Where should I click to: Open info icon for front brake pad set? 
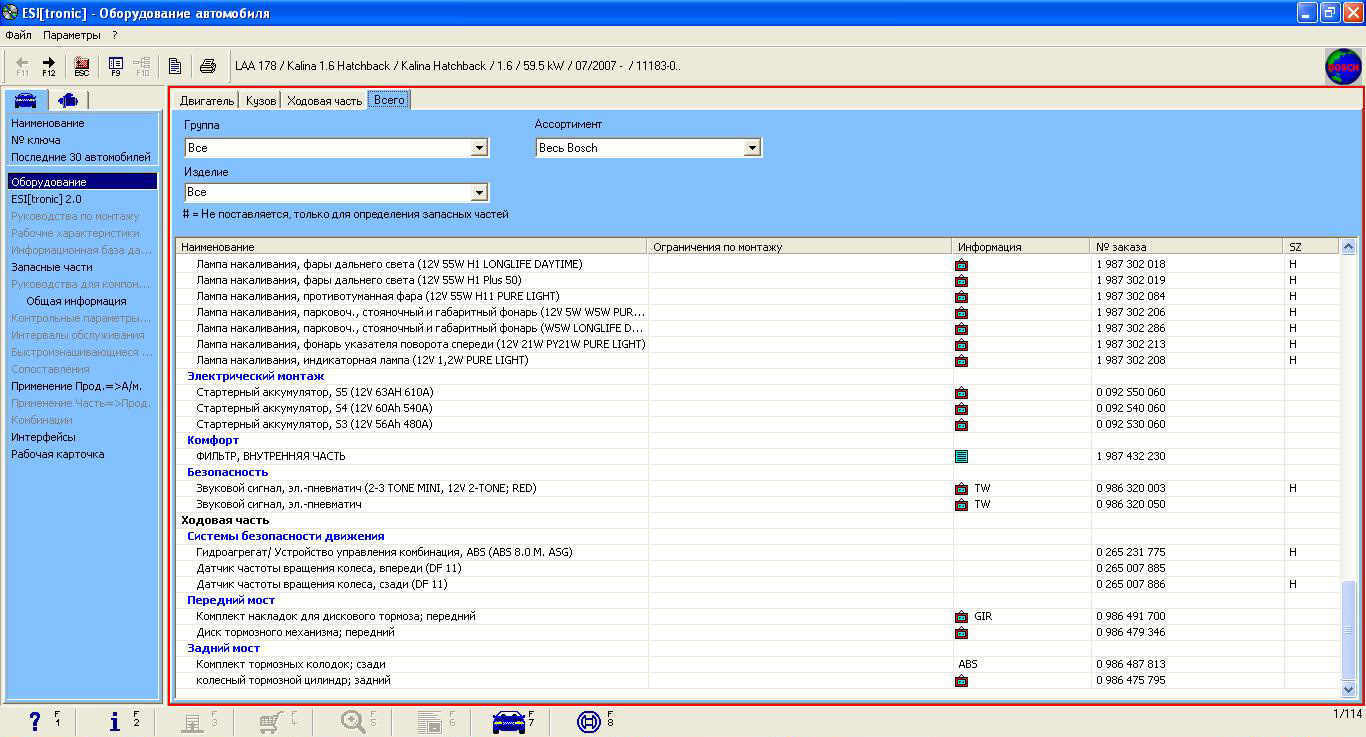(961, 617)
